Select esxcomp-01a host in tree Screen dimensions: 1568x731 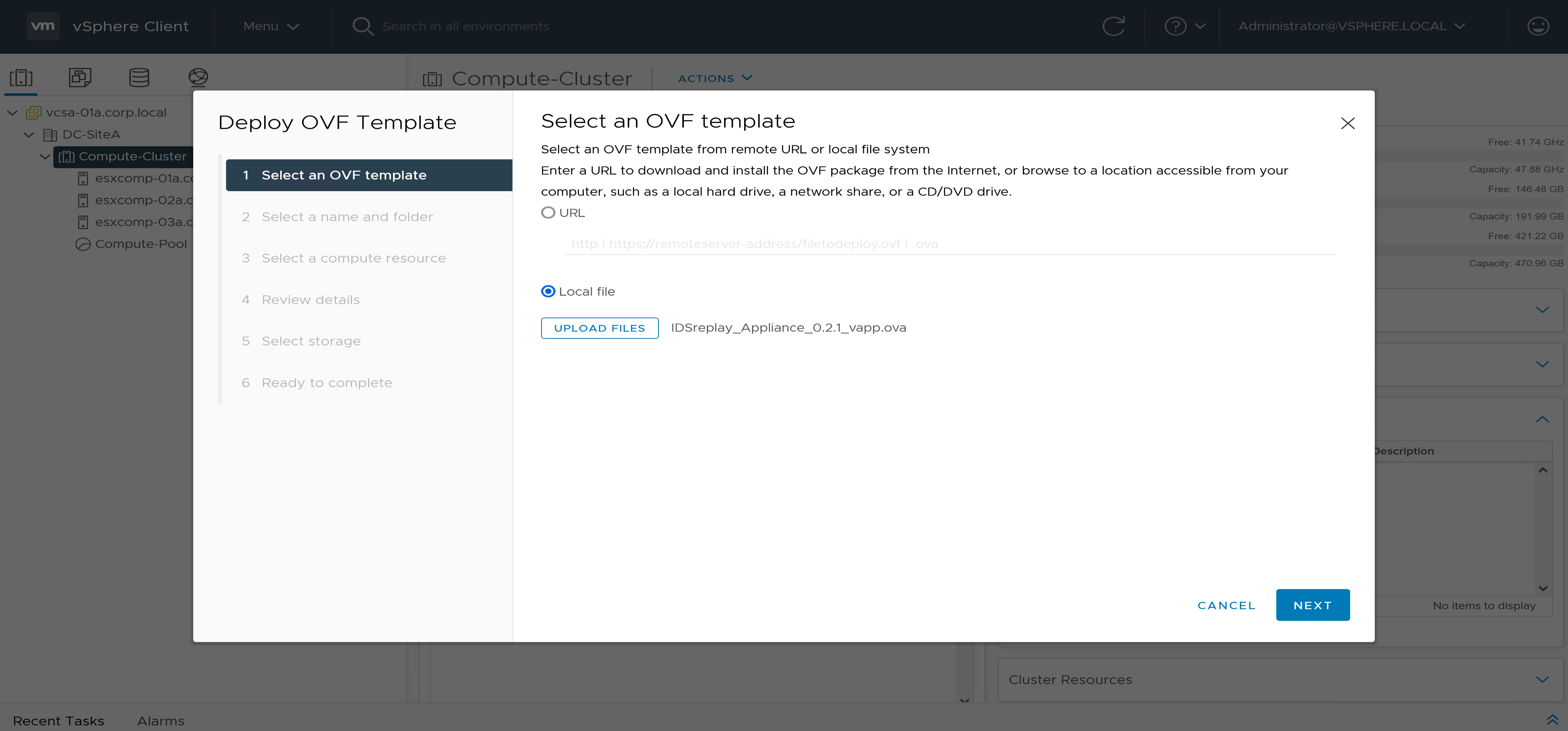(x=144, y=178)
